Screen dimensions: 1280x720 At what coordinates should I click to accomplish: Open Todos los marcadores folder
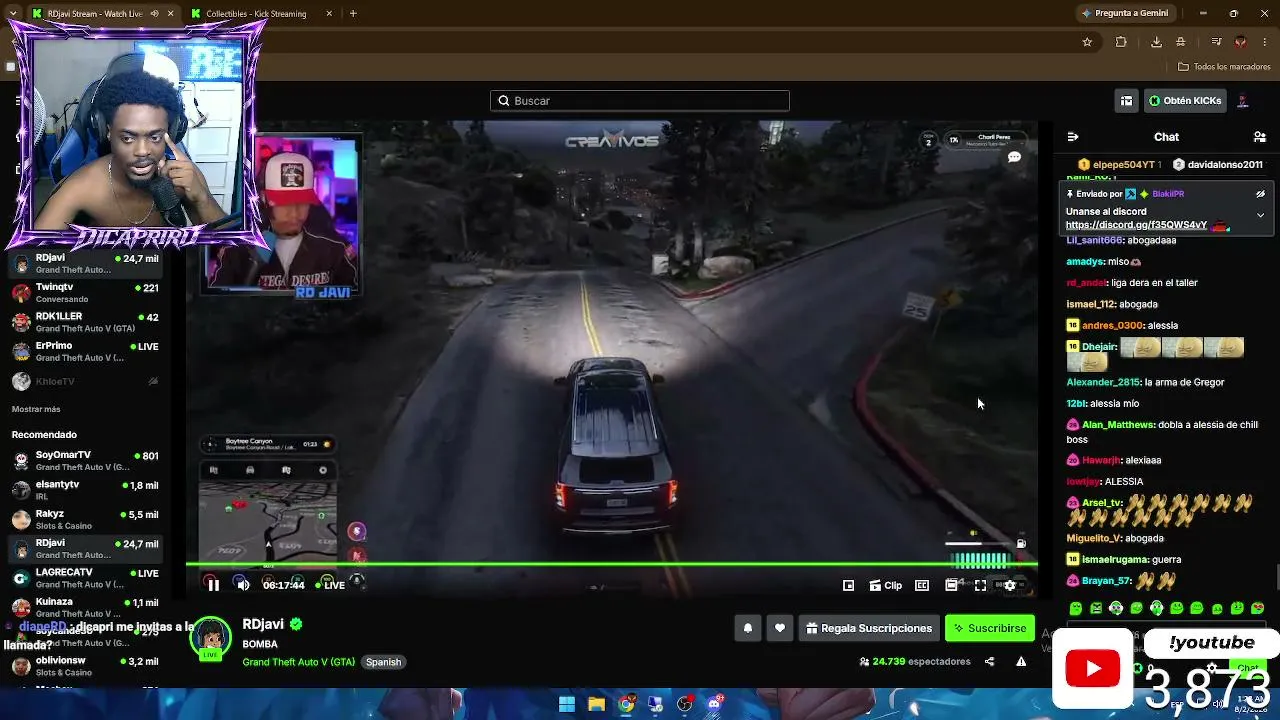1224,67
